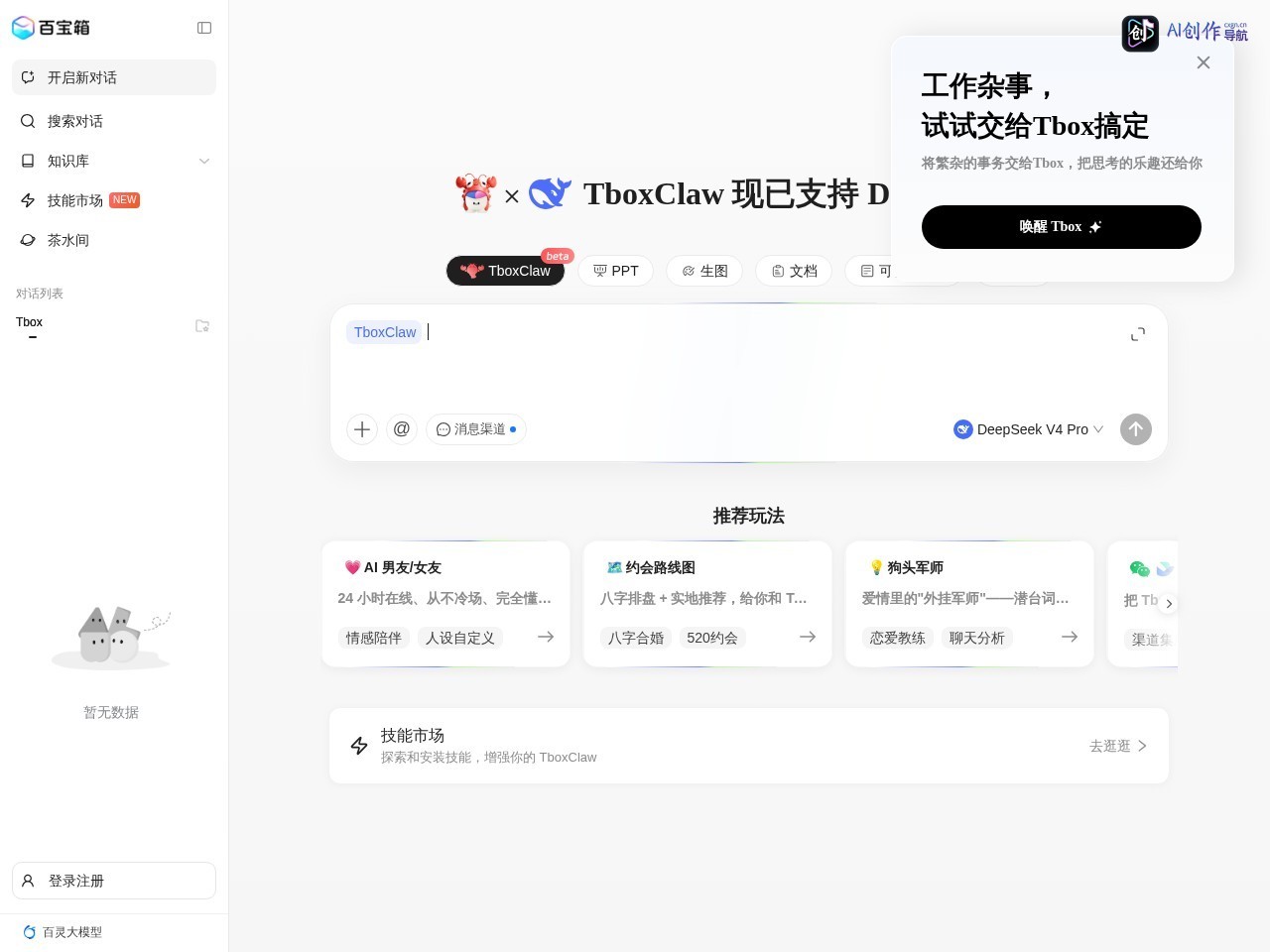
Task: Open the AI 男友/女友 card
Action: pyautogui.click(x=446, y=603)
